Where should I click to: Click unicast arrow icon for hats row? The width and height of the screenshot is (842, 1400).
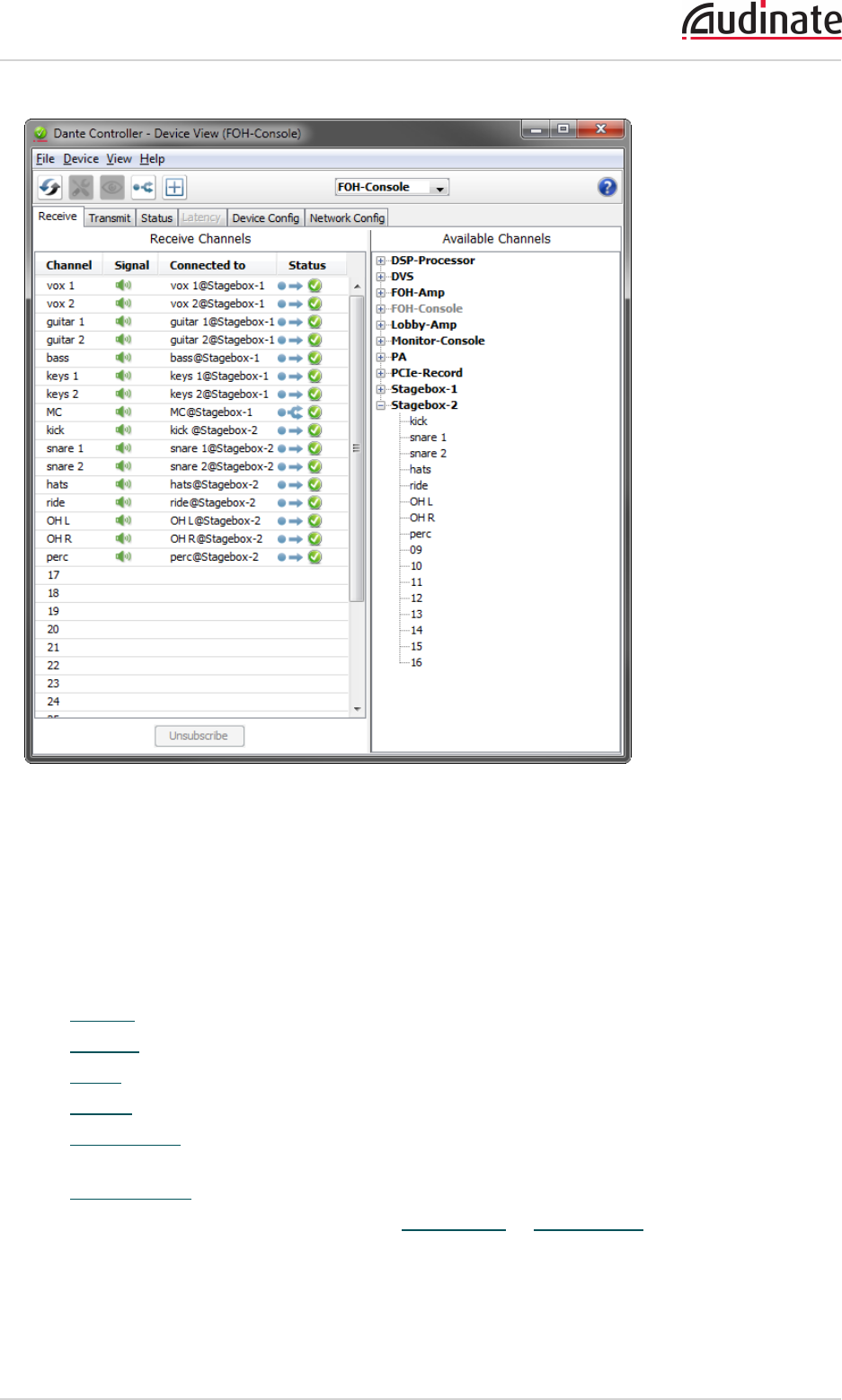(x=290, y=485)
